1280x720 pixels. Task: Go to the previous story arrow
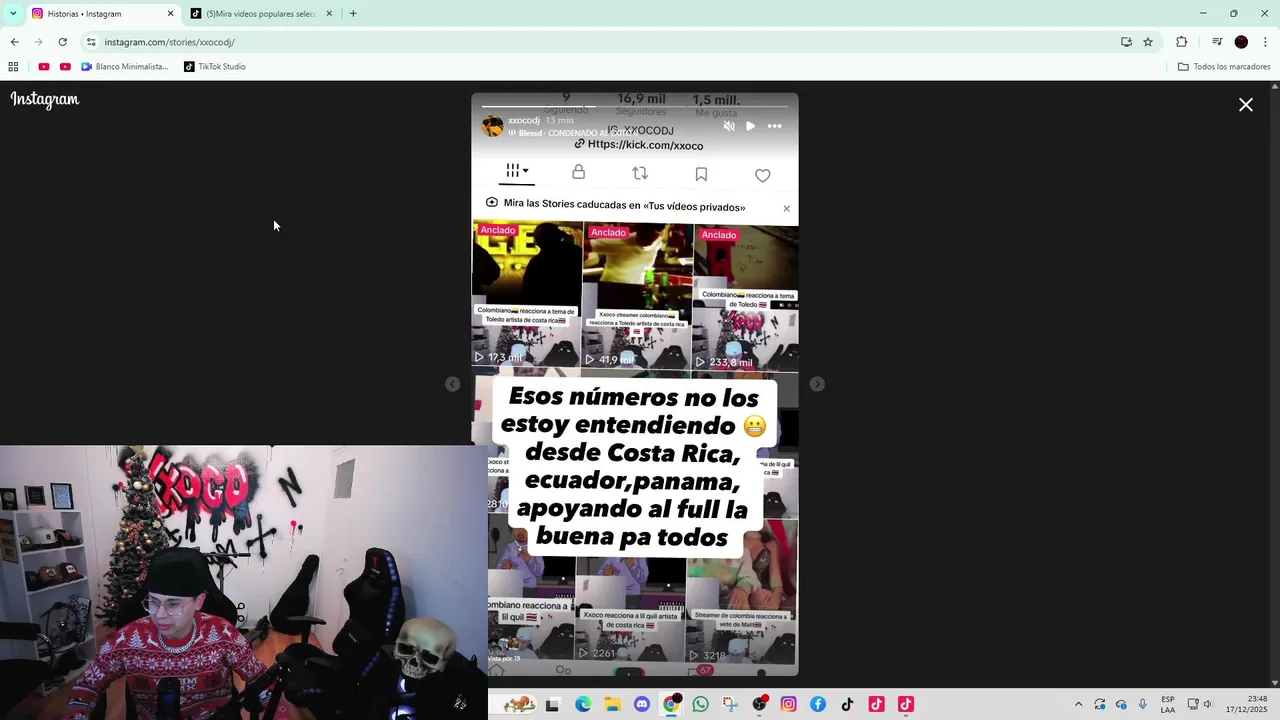coord(453,384)
